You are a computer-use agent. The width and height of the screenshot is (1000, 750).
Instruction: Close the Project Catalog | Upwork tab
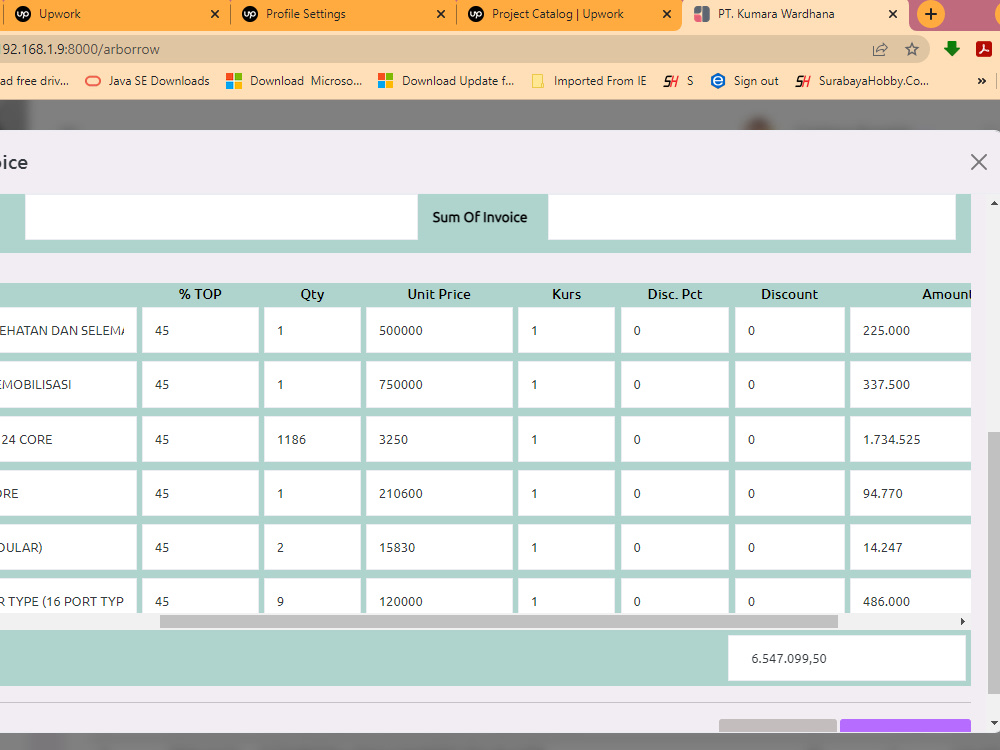click(666, 14)
